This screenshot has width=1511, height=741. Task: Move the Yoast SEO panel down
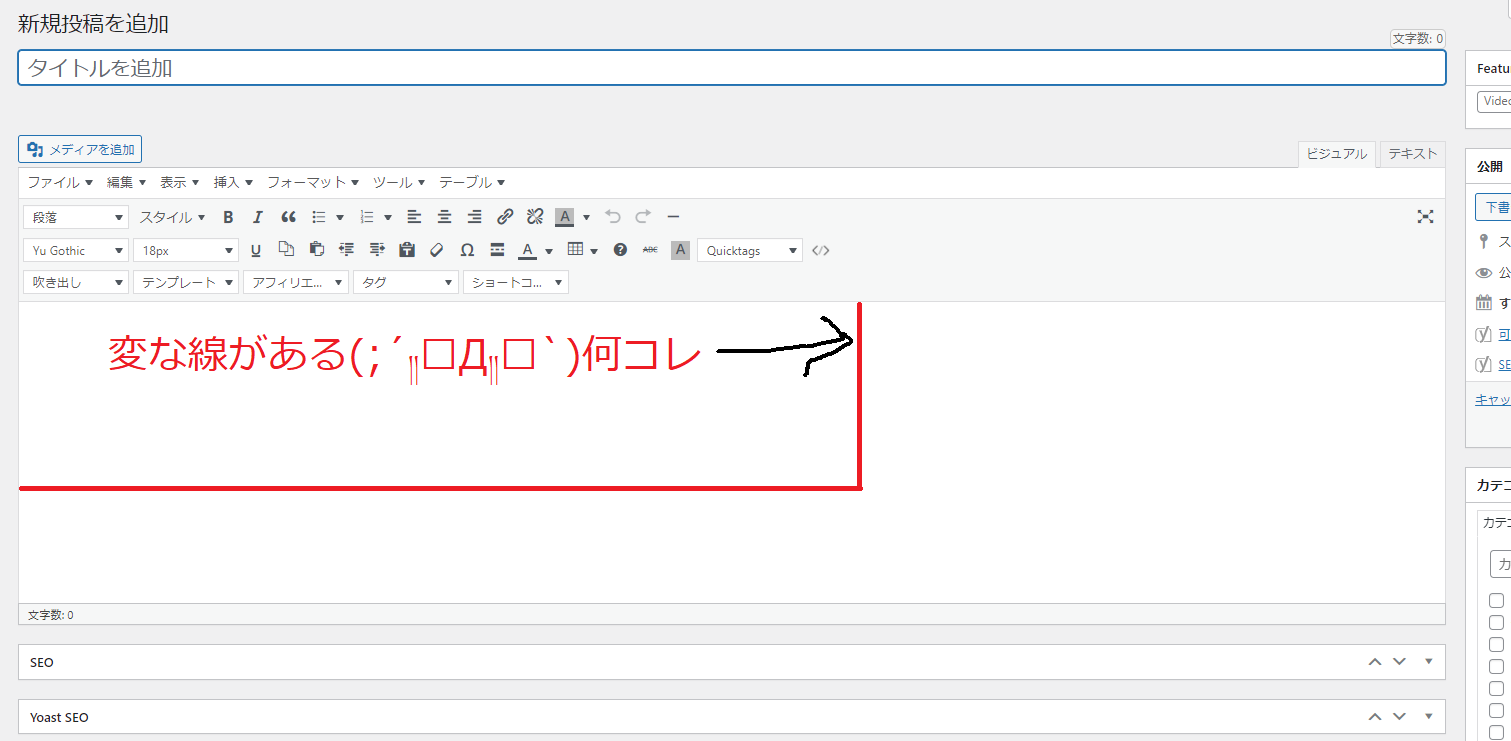tap(1400, 717)
